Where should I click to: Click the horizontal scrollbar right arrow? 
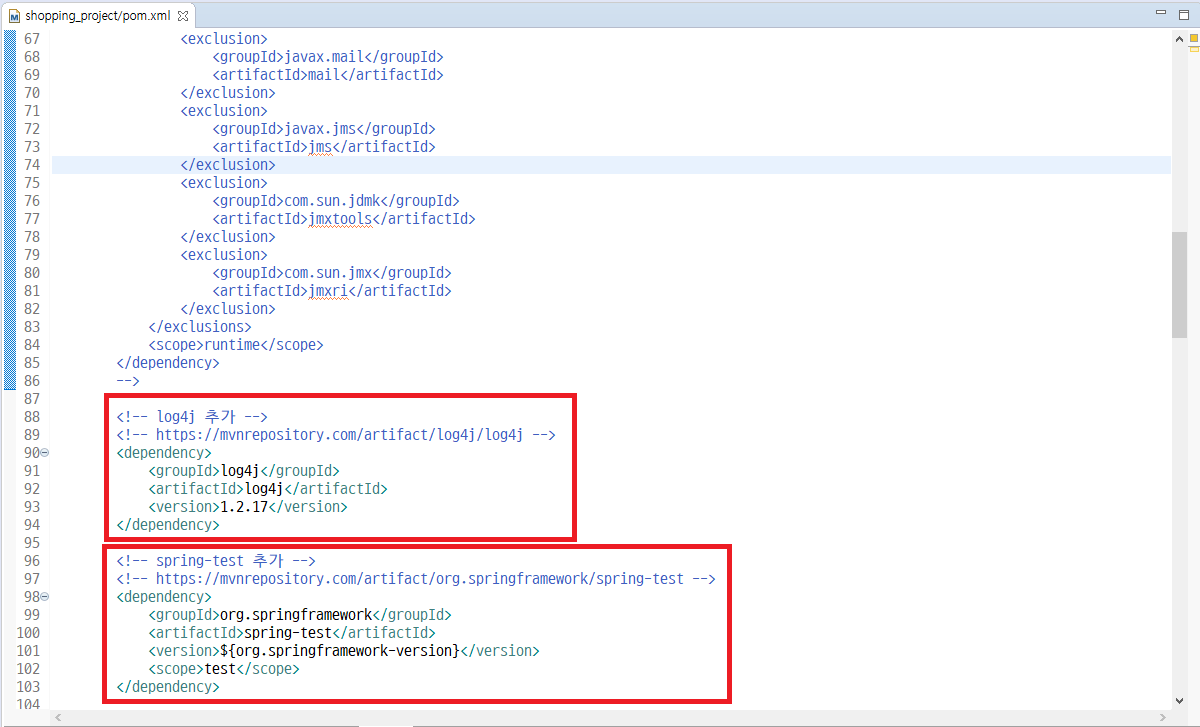(1163, 718)
